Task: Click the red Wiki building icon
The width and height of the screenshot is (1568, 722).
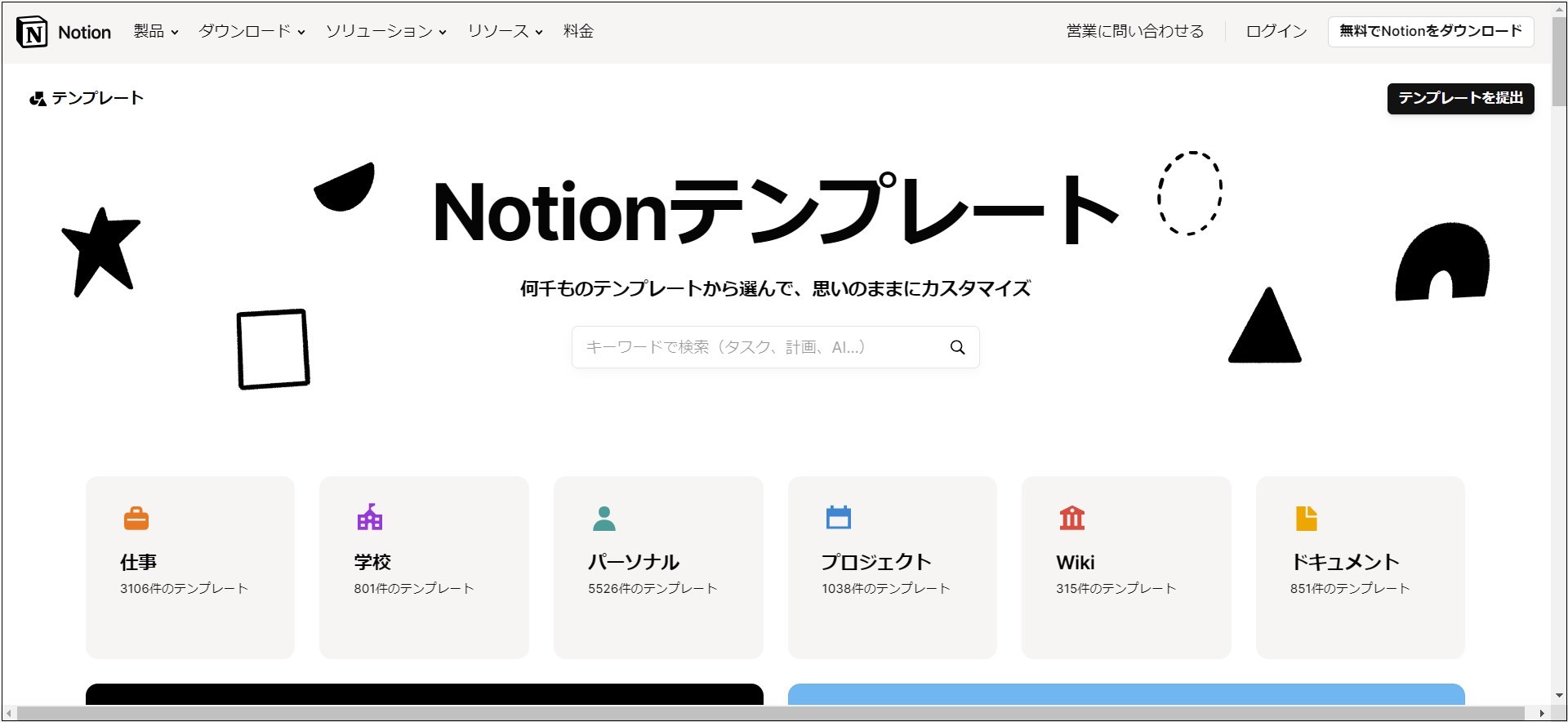Action: click(1071, 518)
